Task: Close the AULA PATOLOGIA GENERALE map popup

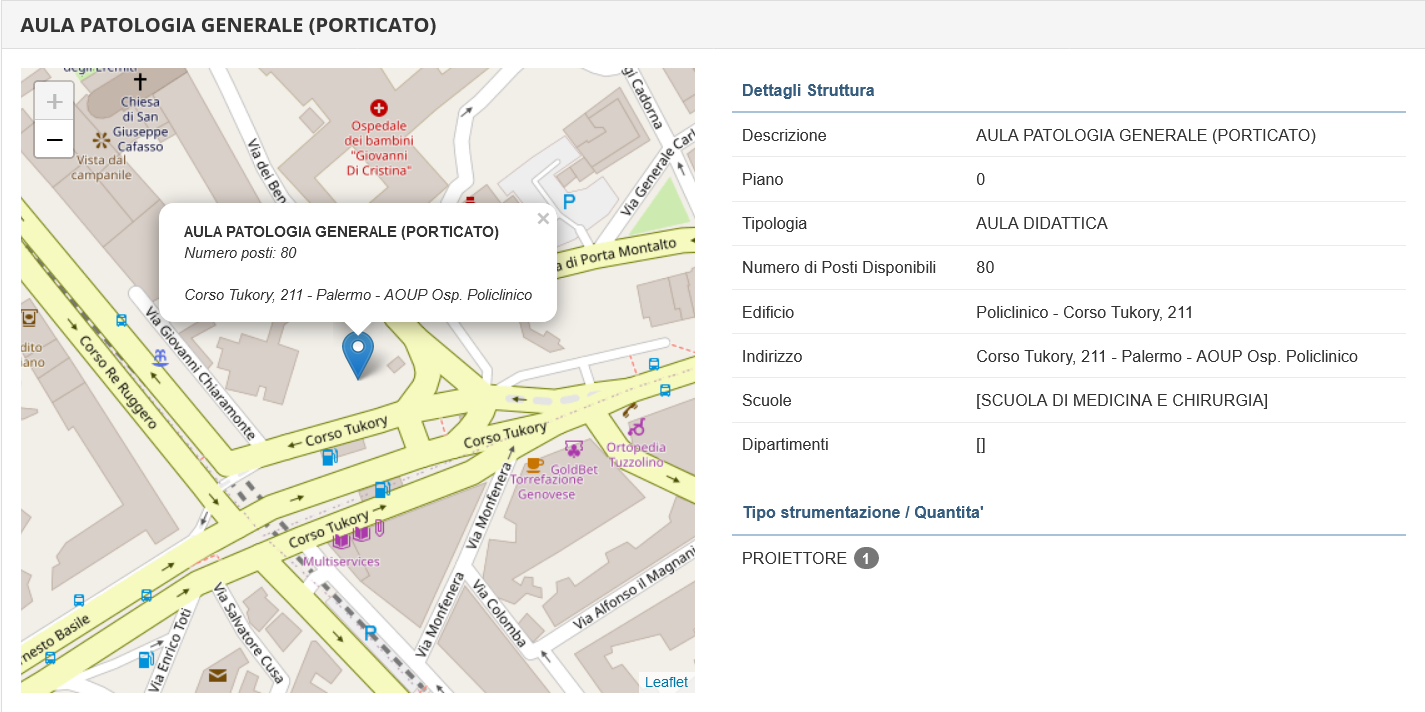Action: 543,219
